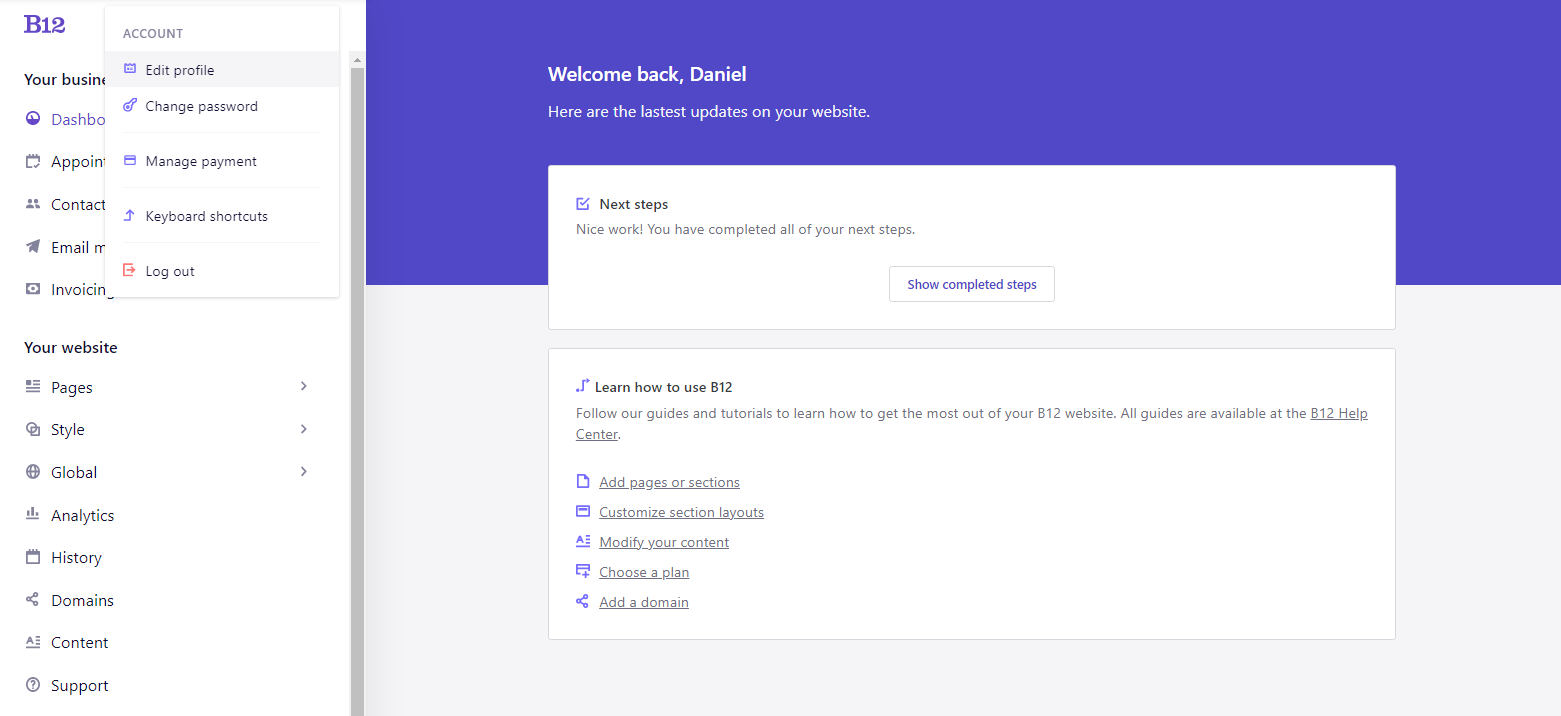
Task: Click the Analytics bar chart icon
Action: click(x=33, y=515)
